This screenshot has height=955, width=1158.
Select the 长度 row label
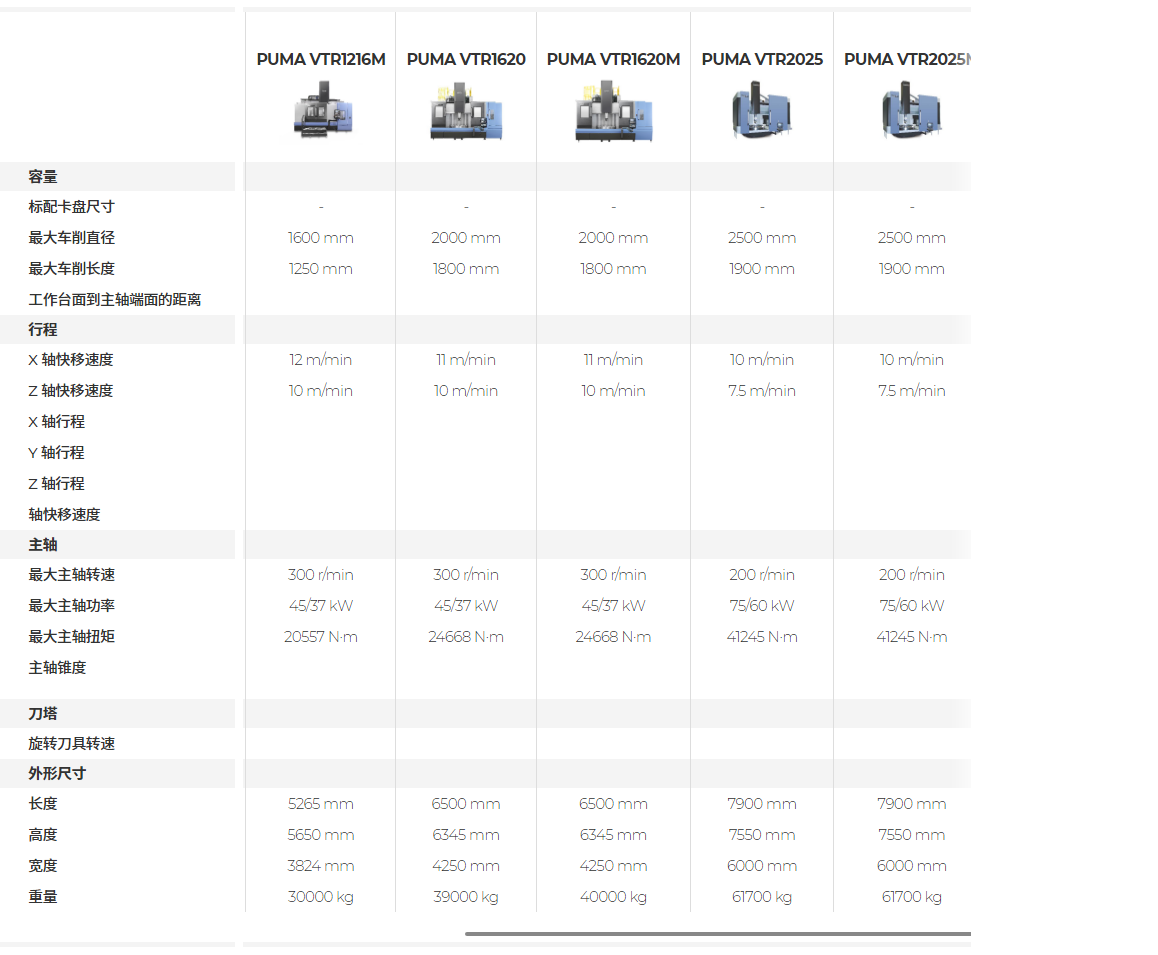pyautogui.click(x=43, y=804)
